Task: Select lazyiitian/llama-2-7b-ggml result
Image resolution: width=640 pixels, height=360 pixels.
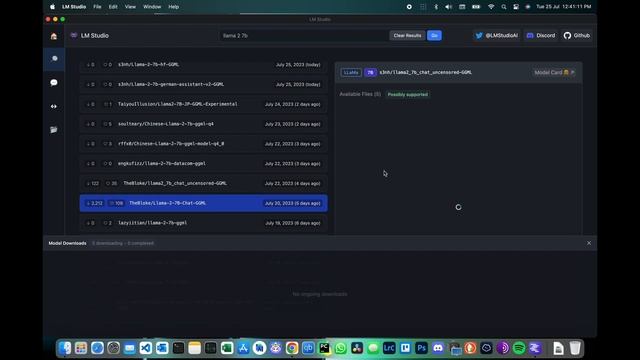Action: point(203,223)
